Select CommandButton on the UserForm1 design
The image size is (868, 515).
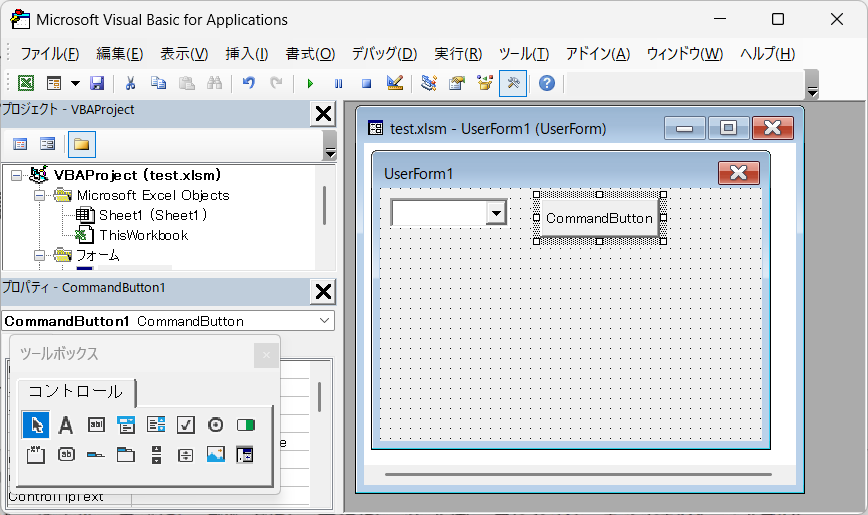tap(600, 218)
